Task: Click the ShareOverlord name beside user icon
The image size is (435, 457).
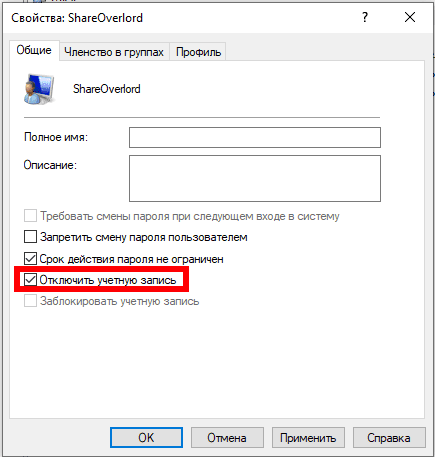Action: pos(107,89)
